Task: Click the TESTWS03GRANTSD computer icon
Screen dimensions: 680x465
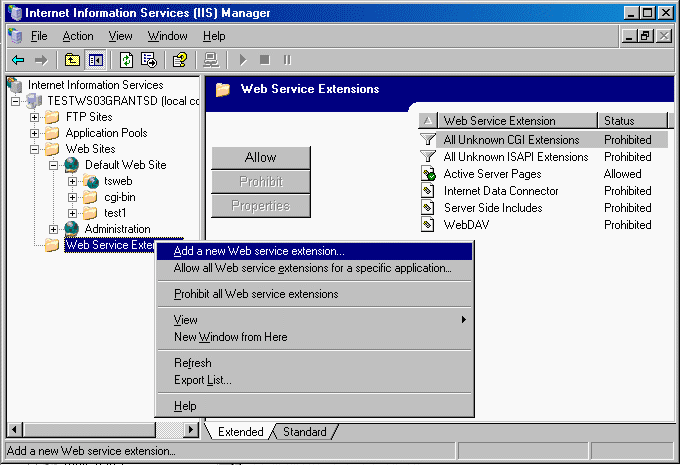Action: pos(34,101)
